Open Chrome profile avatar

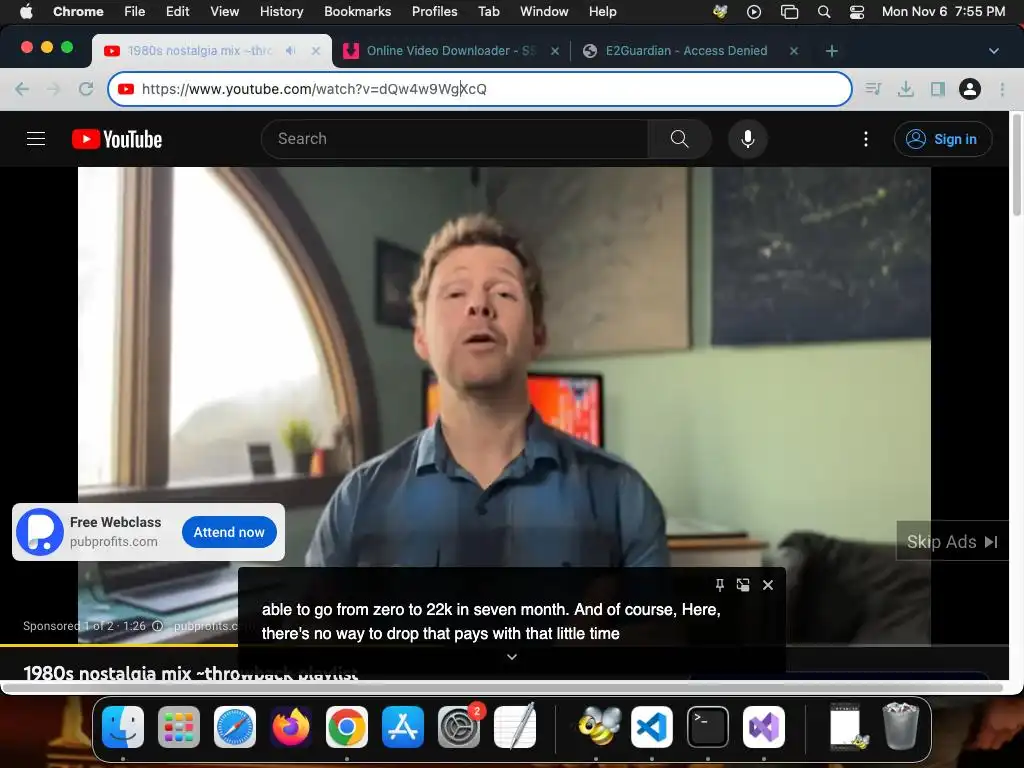click(970, 89)
